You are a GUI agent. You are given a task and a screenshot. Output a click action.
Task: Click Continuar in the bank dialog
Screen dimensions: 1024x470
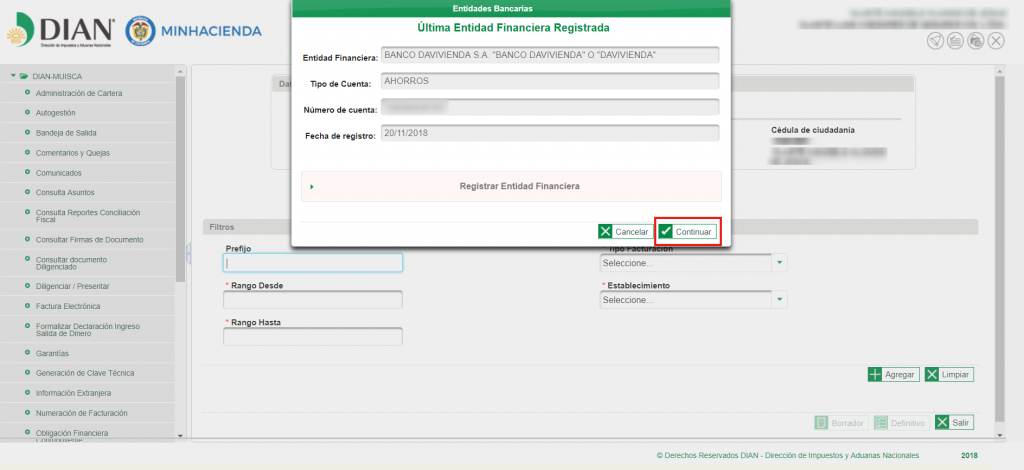point(688,232)
